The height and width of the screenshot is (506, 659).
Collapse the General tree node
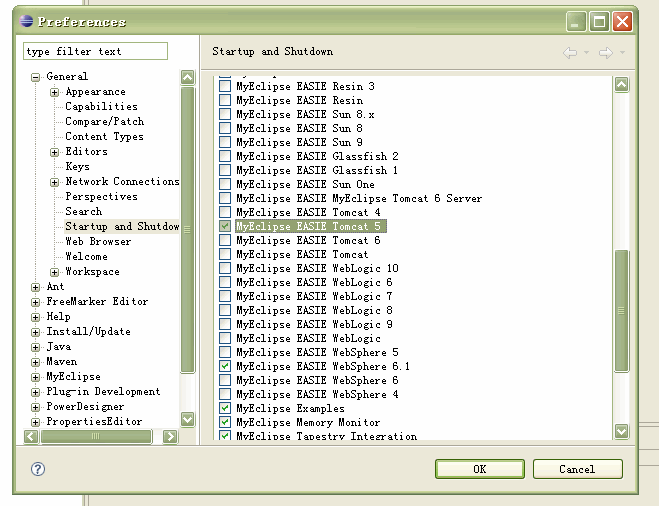(35, 77)
